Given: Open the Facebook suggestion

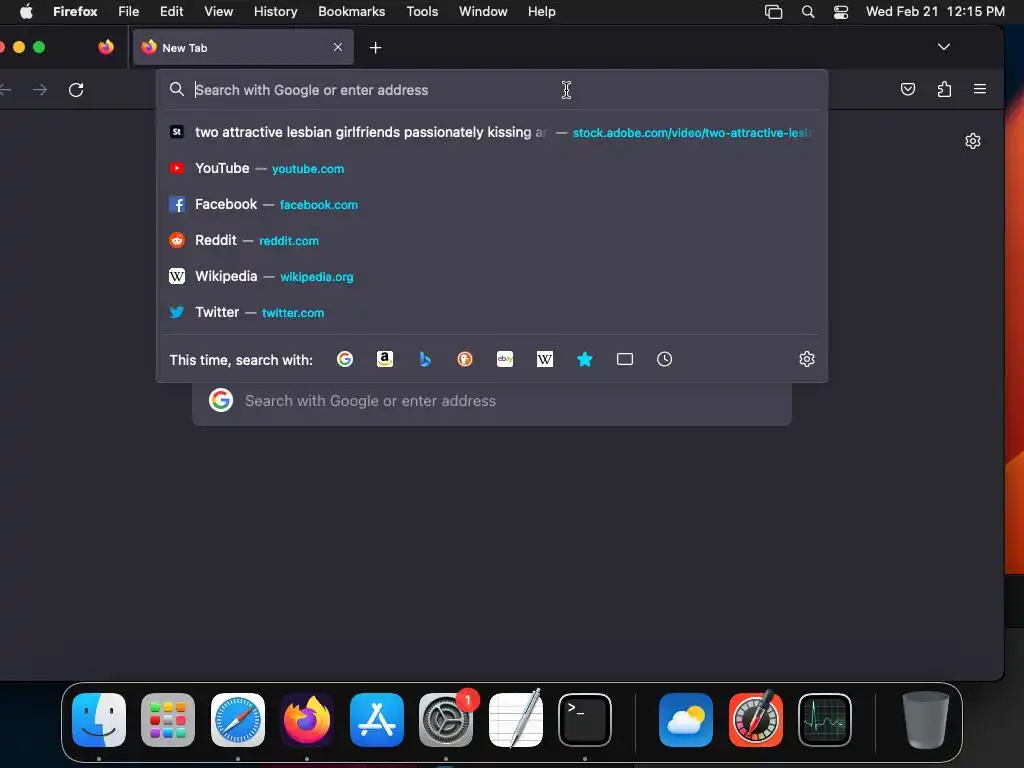Looking at the screenshot, I should 492,204.
